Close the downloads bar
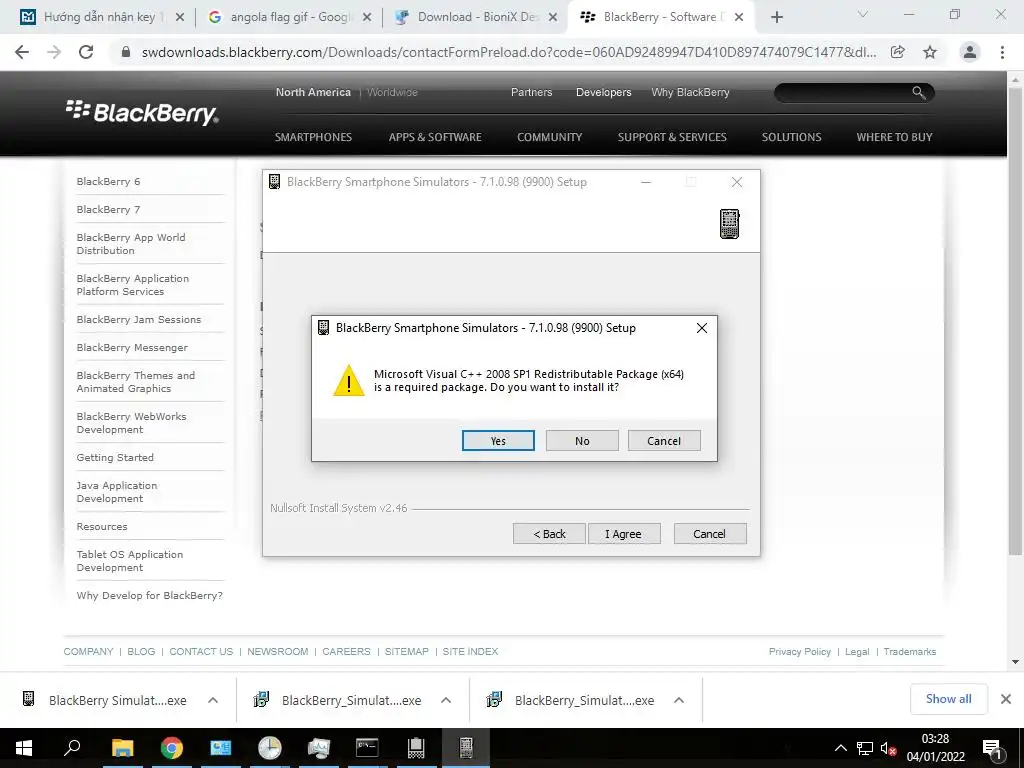 pyautogui.click(x=1006, y=699)
